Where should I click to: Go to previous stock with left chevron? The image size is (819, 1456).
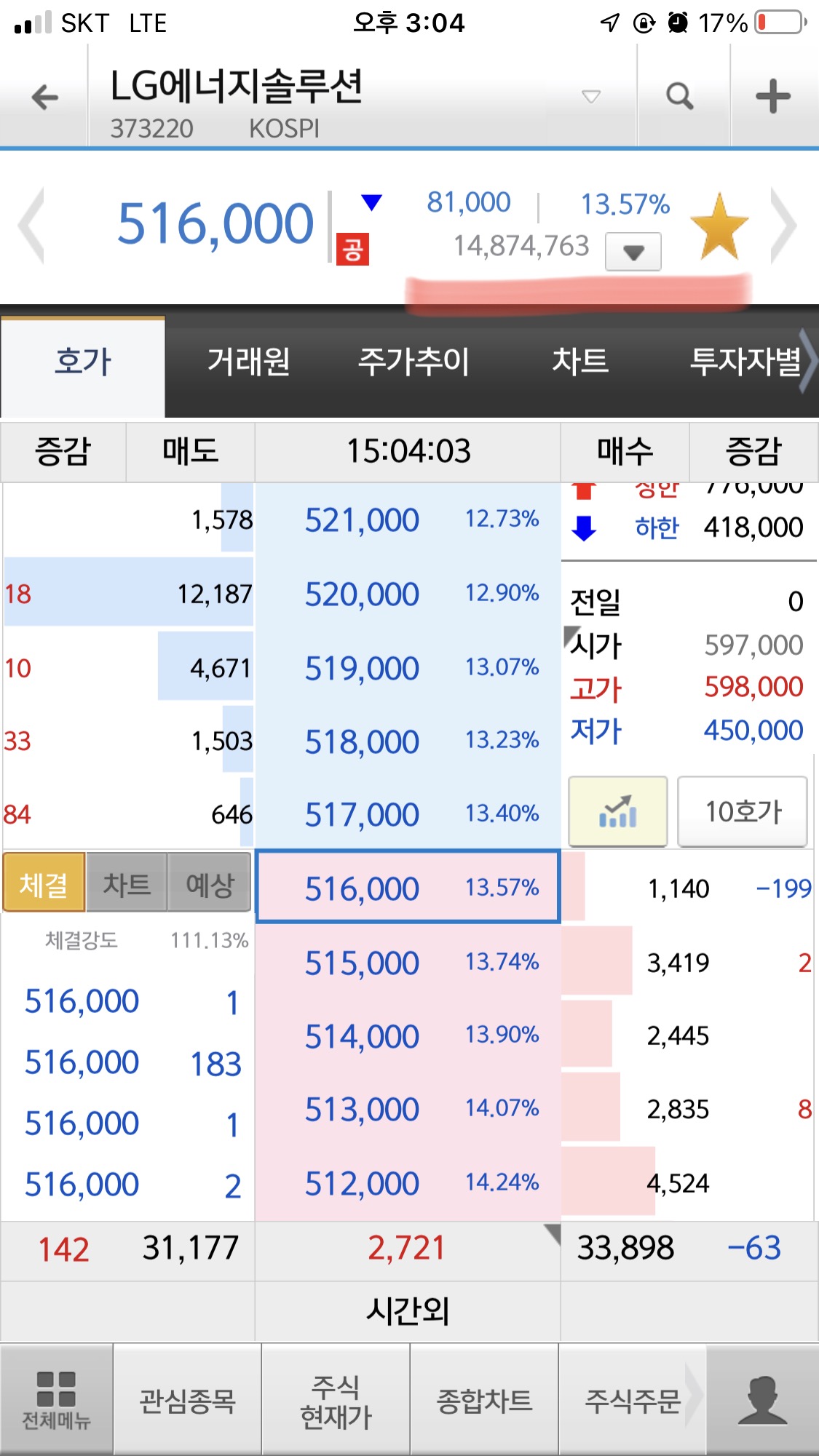click(x=31, y=226)
